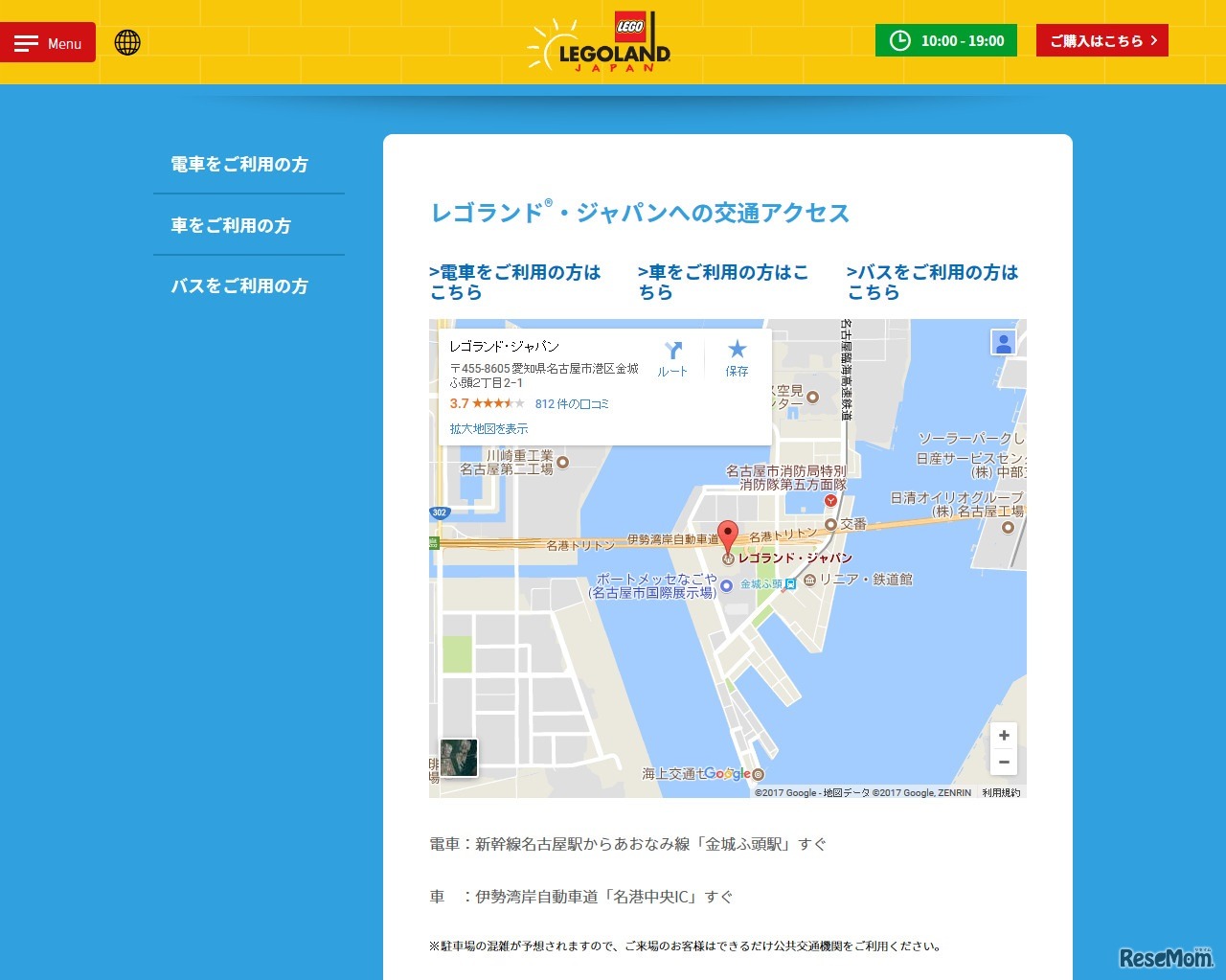Click the route 302 highway shield on map

click(x=440, y=513)
